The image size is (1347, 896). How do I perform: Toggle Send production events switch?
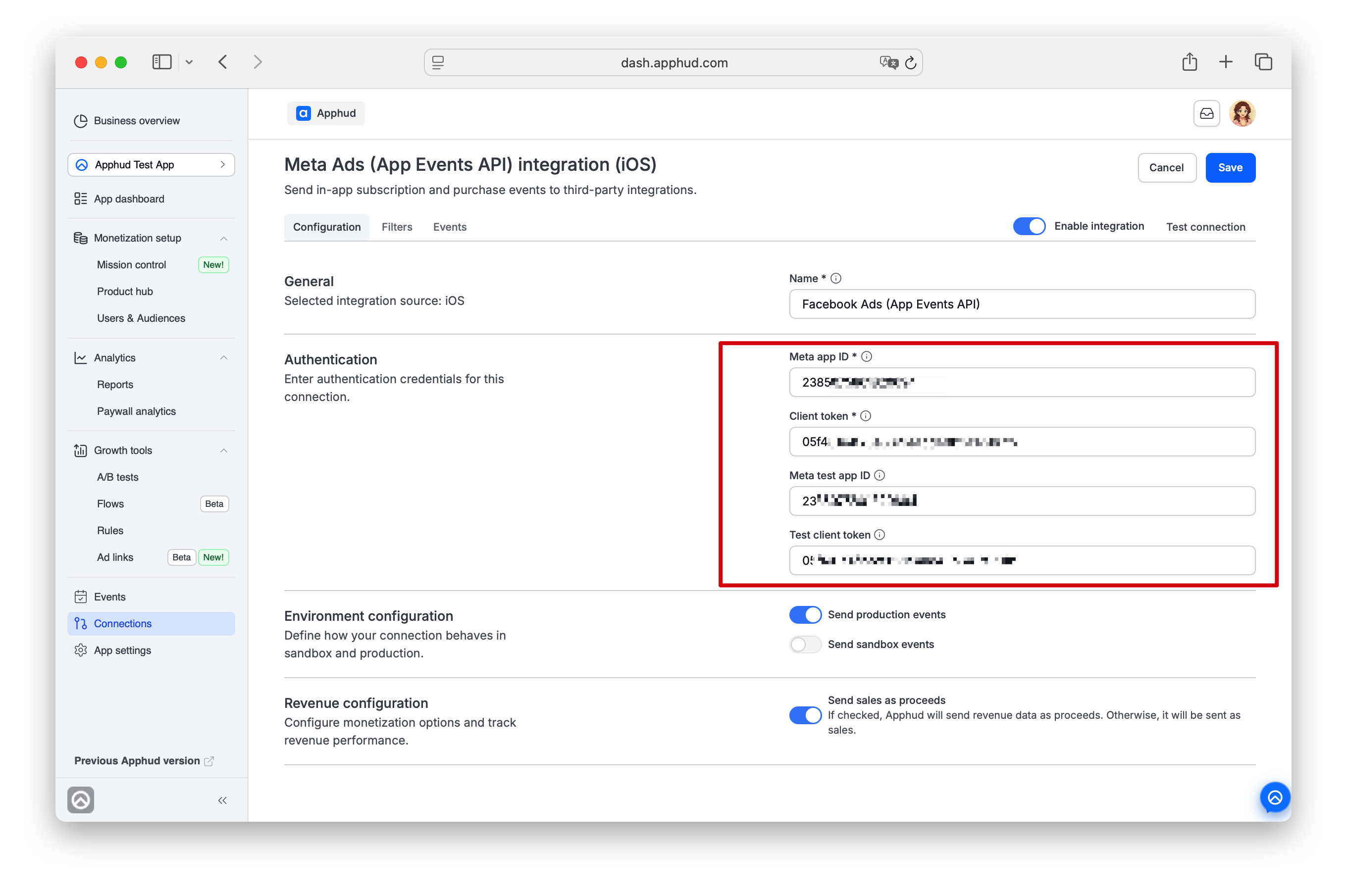(x=805, y=615)
